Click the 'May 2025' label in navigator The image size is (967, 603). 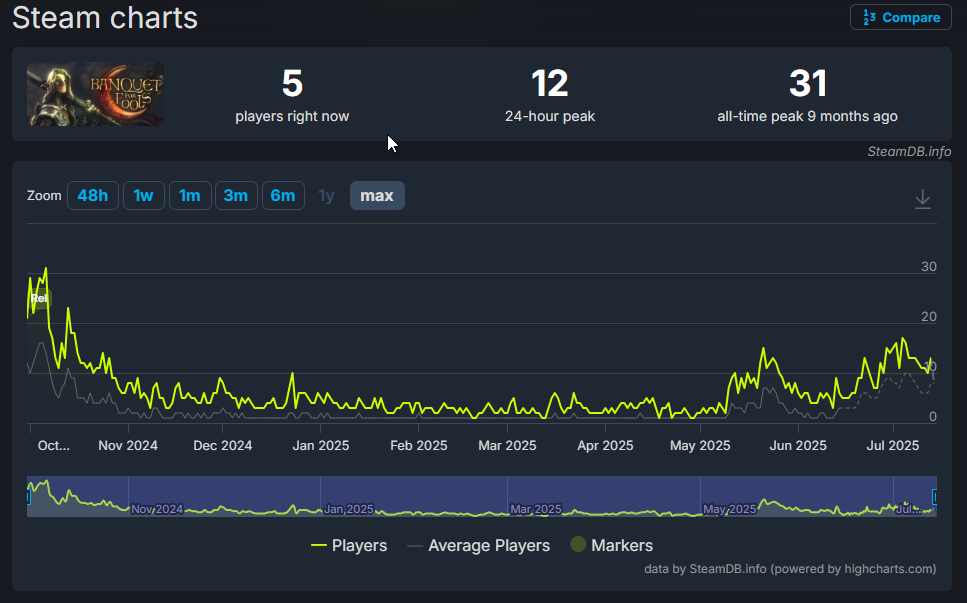point(730,509)
